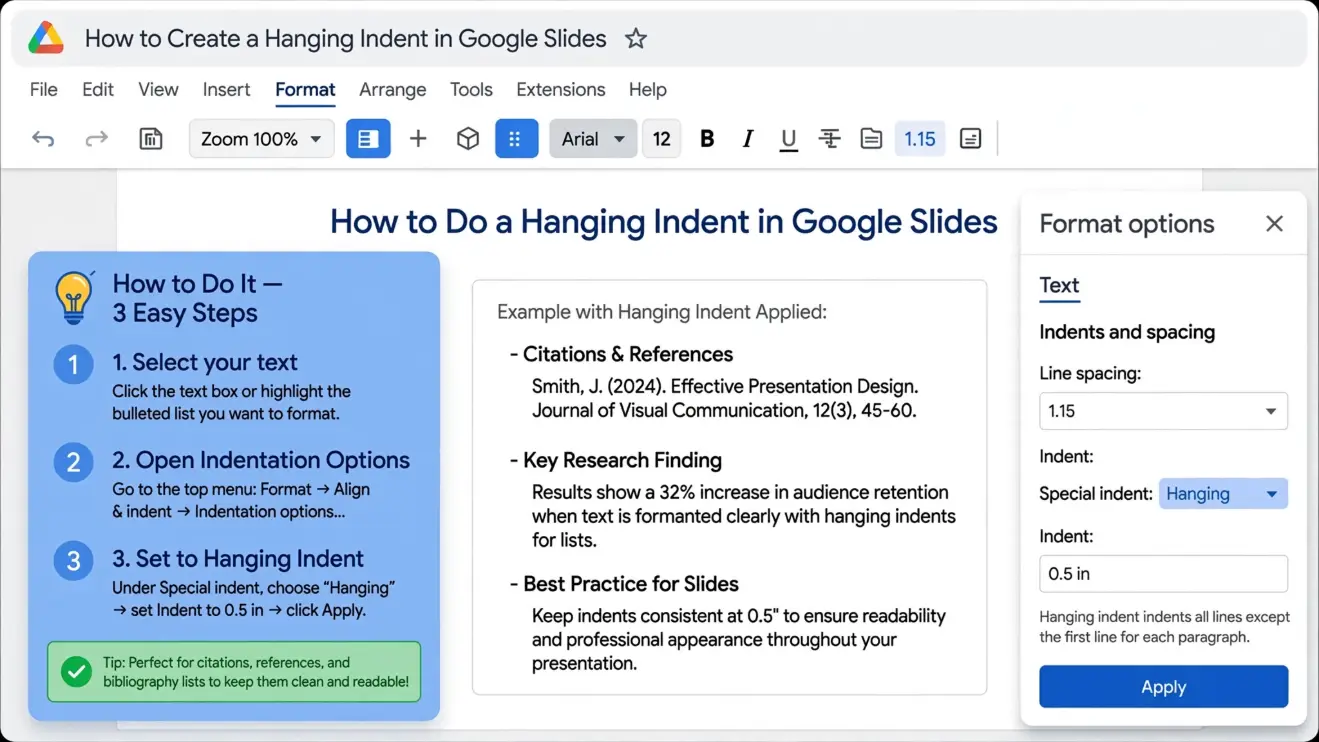The width and height of the screenshot is (1319, 742).
Task: Toggle italic formatting
Action: pos(747,139)
